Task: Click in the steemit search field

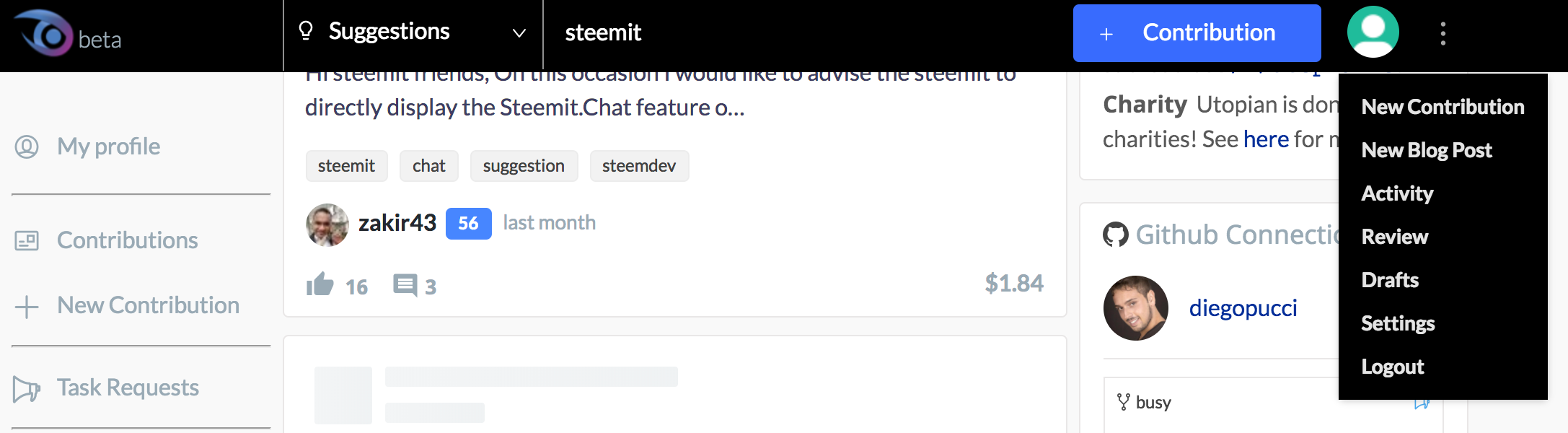Action: [x=804, y=32]
